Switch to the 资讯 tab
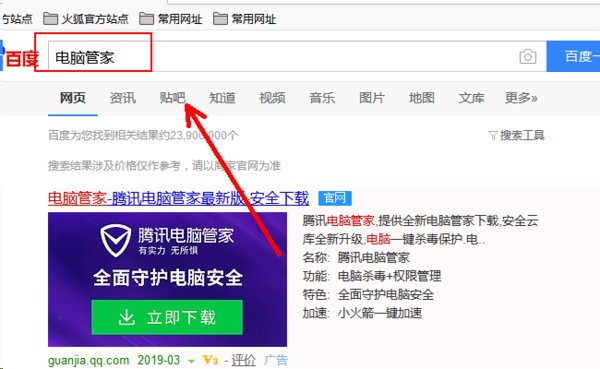Screen dimensions: 600x369 pos(122,98)
